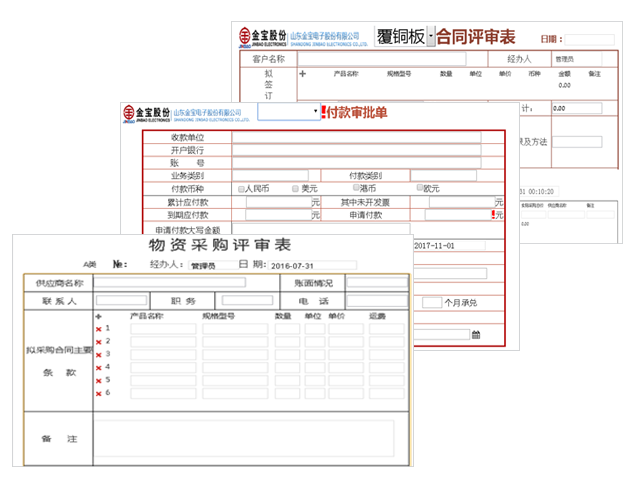The height and width of the screenshot is (484, 640).
Task: Select the 港币 currency checkbox
Action: coord(357,188)
